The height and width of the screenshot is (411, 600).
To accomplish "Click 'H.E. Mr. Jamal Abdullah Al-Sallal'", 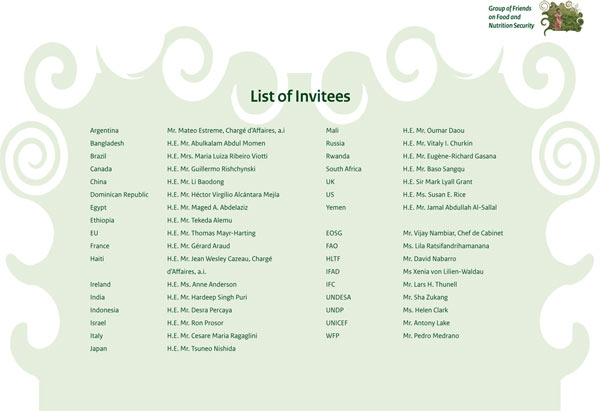I will (450, 207).
